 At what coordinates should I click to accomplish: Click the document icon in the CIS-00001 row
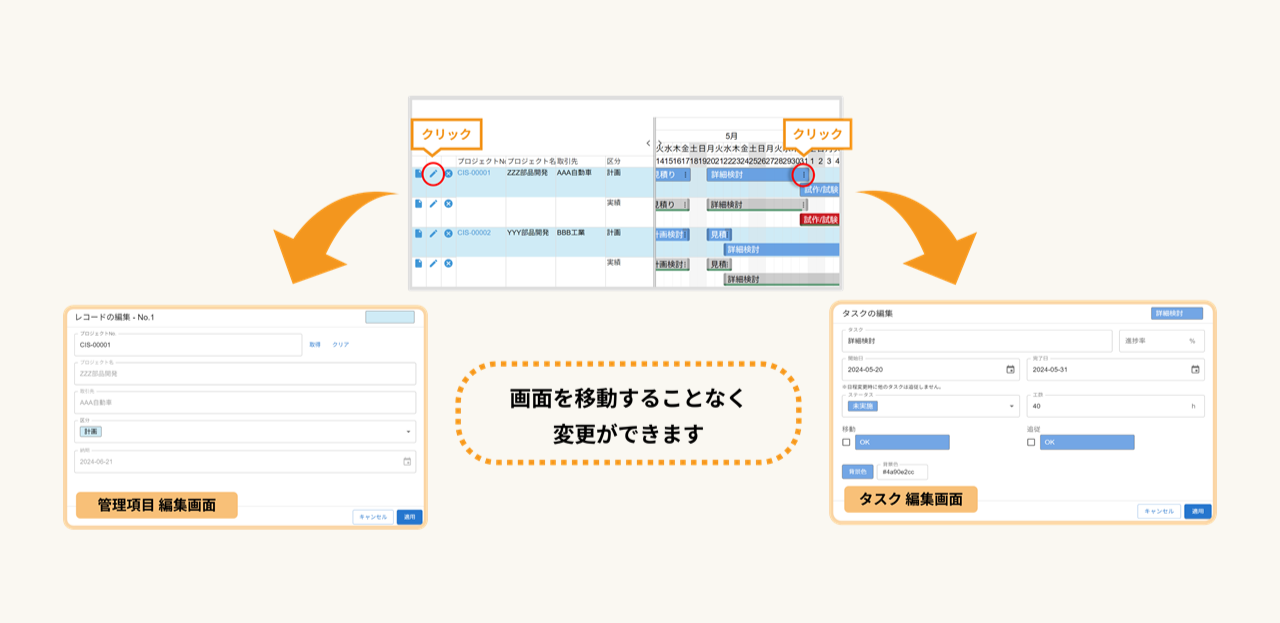click(x=418, y=174)
